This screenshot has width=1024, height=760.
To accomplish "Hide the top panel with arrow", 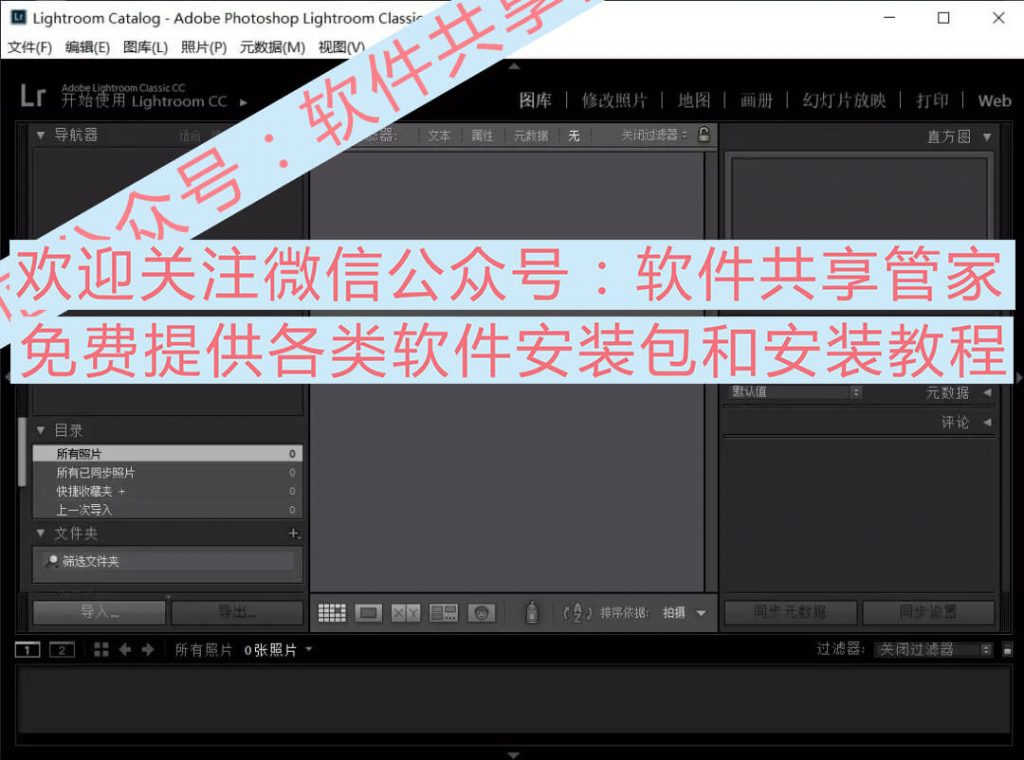I will (x=514, y=67).
